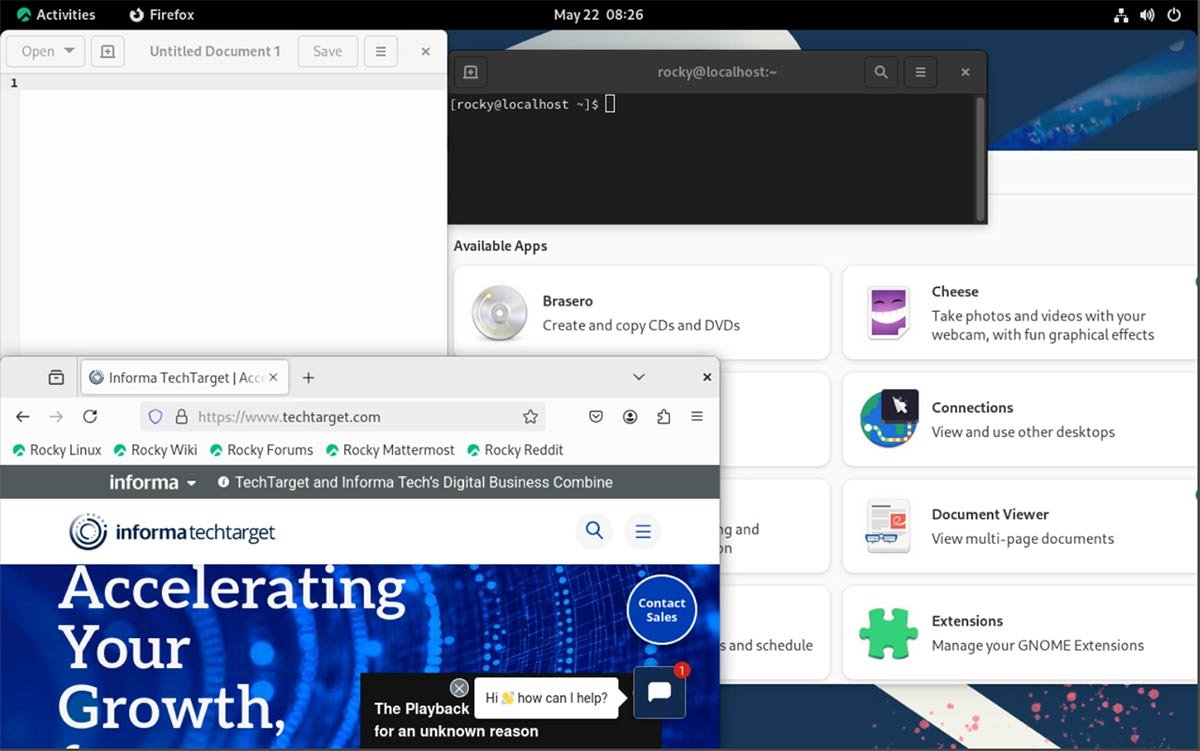This screenshot has height=751, width=1200.
Task: Open the Firefox hamburger menu
Action: [x=697, y=416]
